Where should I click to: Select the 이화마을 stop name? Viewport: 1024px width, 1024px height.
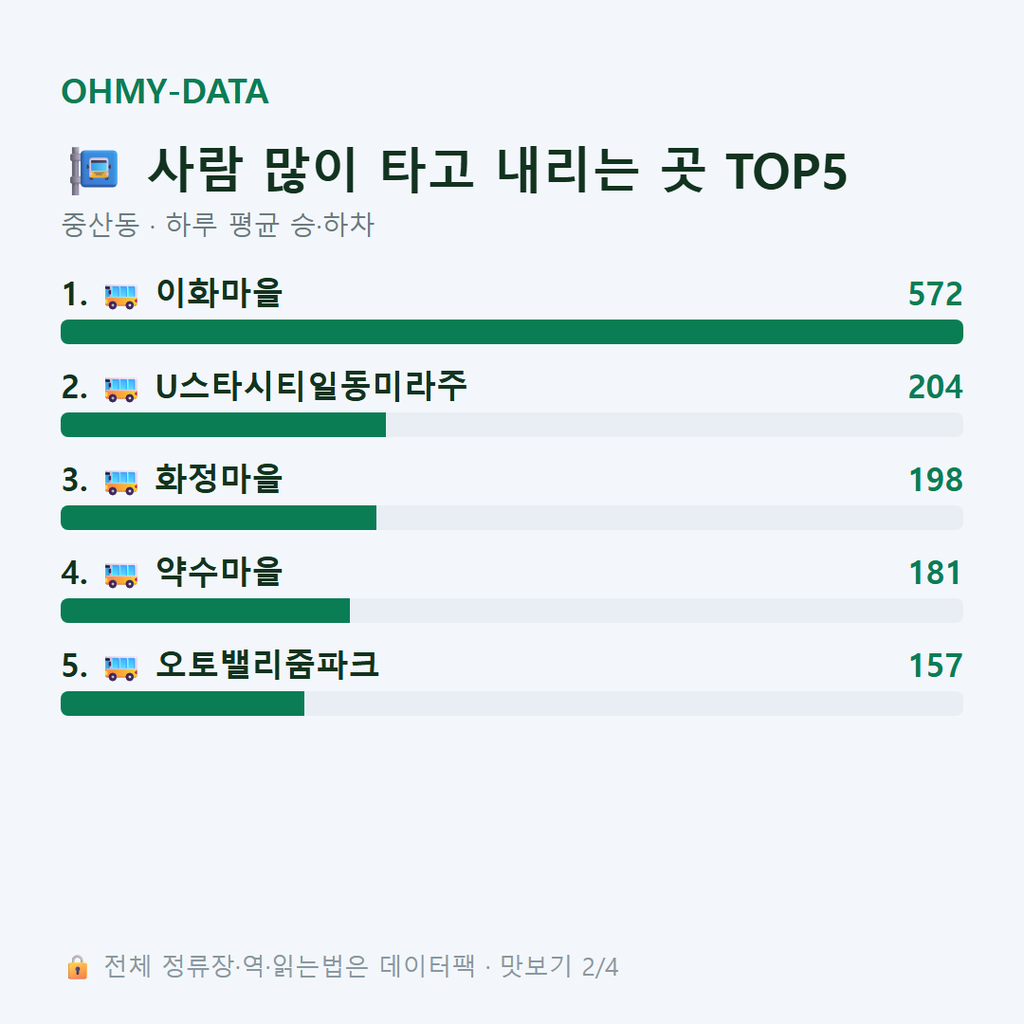point(219,293)
